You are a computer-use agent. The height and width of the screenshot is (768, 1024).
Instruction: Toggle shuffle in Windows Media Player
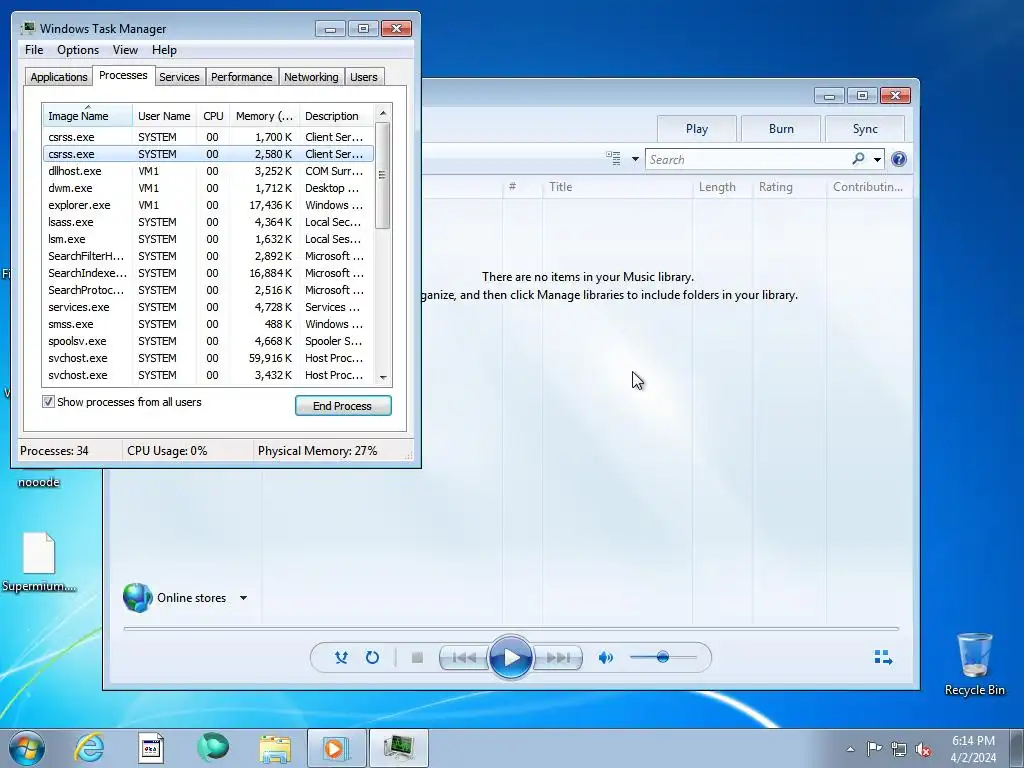pos(341,658)
